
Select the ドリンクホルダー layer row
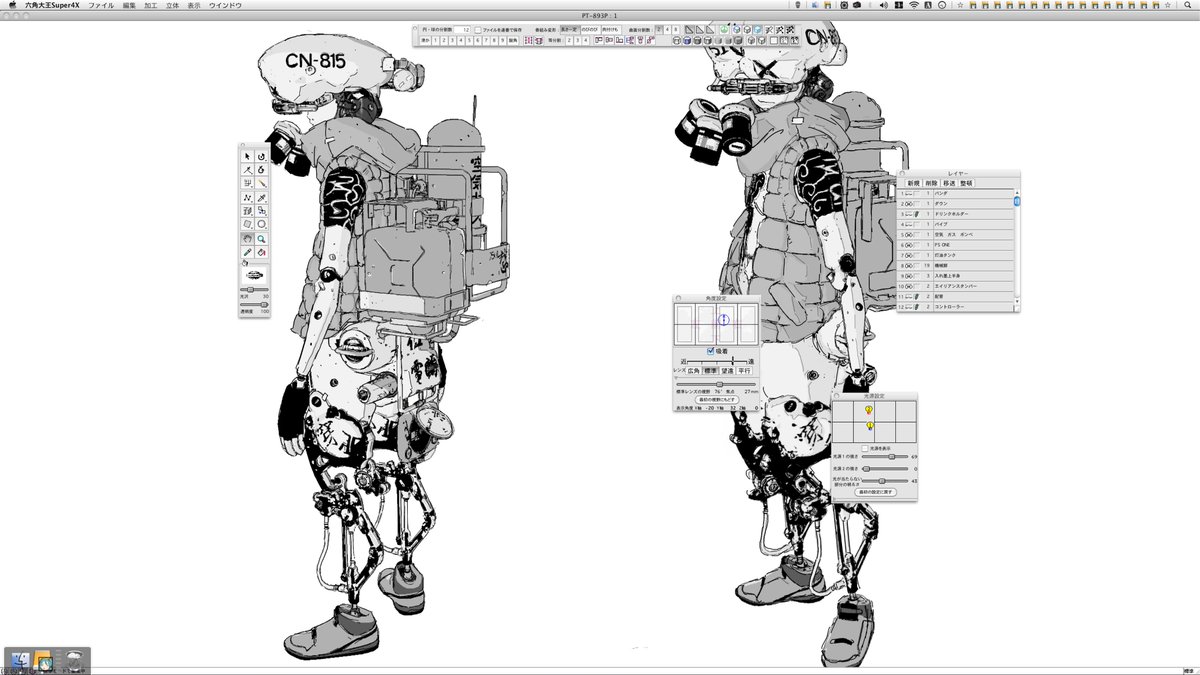955,214
